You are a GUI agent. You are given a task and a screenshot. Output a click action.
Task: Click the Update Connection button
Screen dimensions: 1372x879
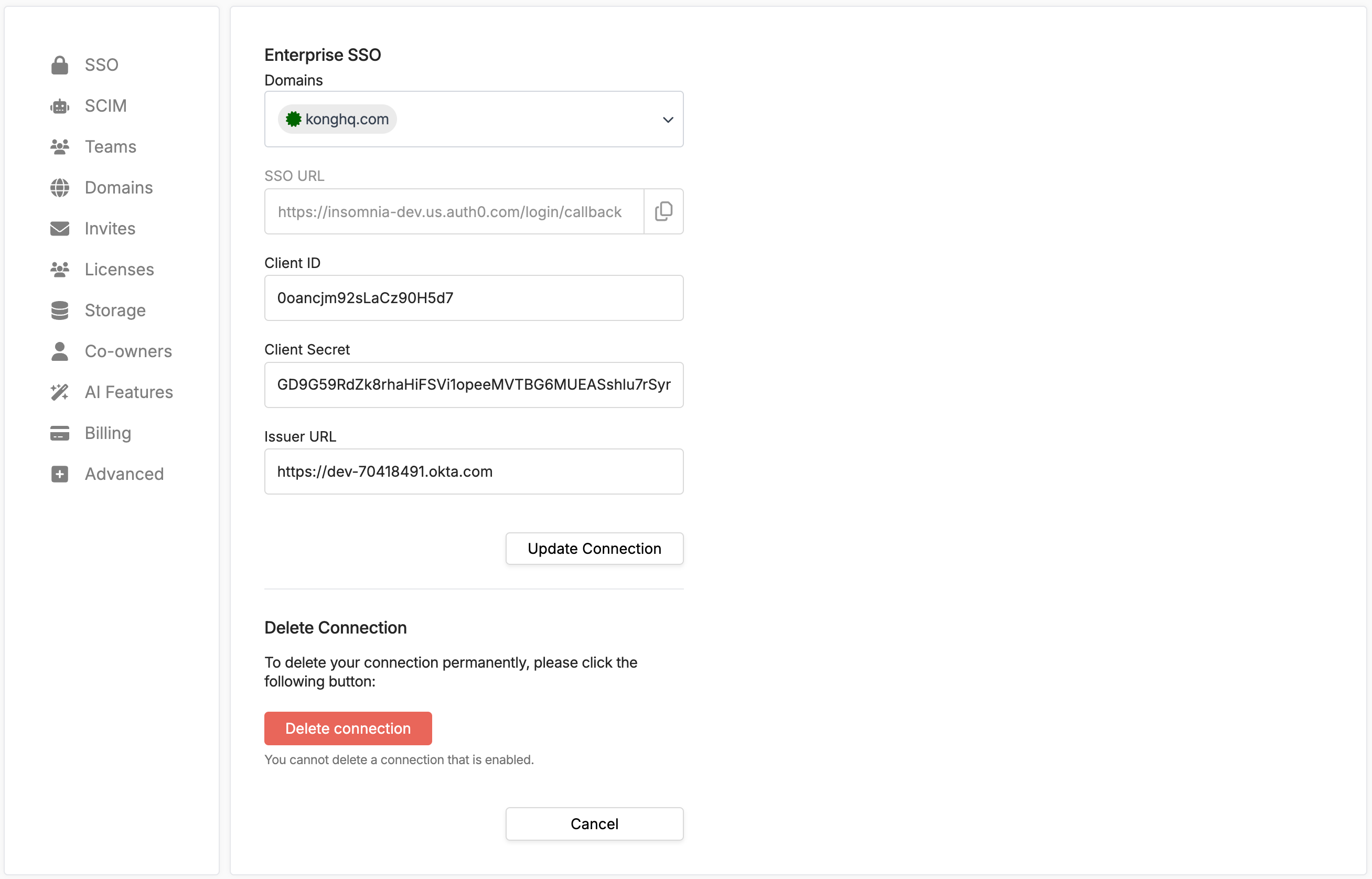pos(594,549)
